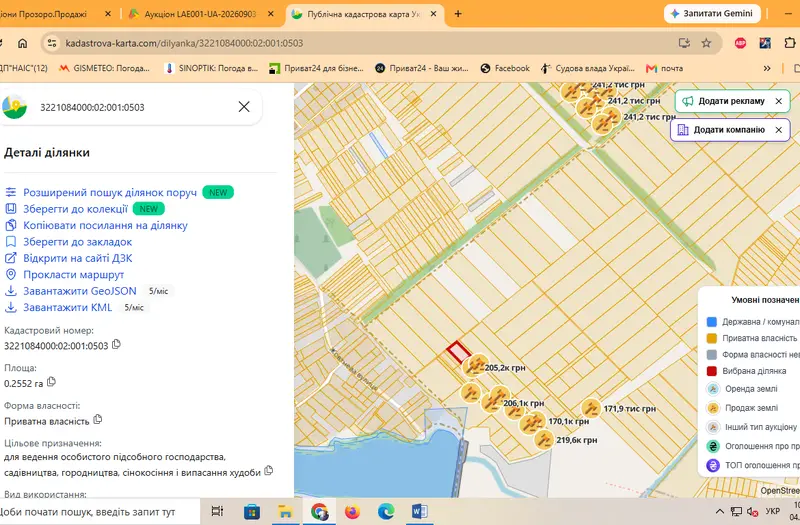Close the parcel search panel with X
The height and width of the screenshot is (525, 800).
click(x=244, y=107)
